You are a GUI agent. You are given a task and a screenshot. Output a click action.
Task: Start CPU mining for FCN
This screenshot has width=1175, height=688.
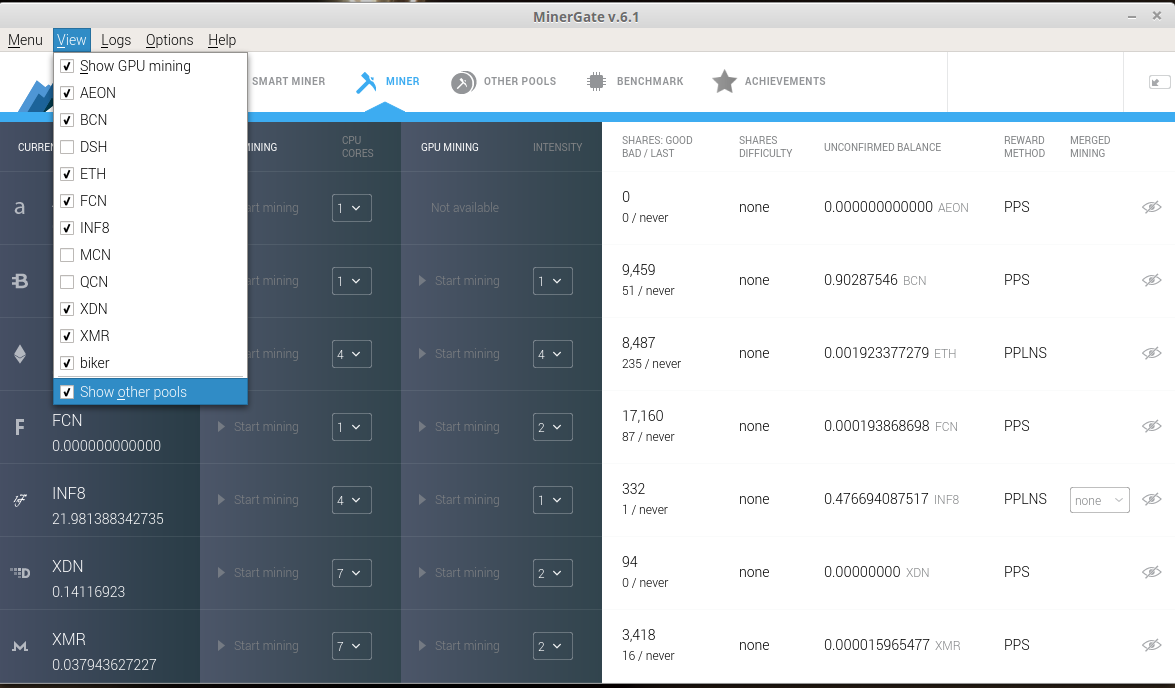click(258, 426)
